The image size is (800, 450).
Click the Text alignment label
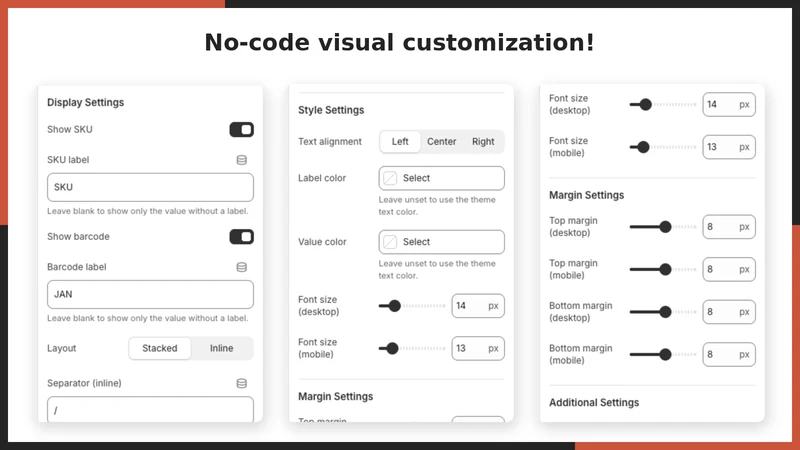[330, 142]
